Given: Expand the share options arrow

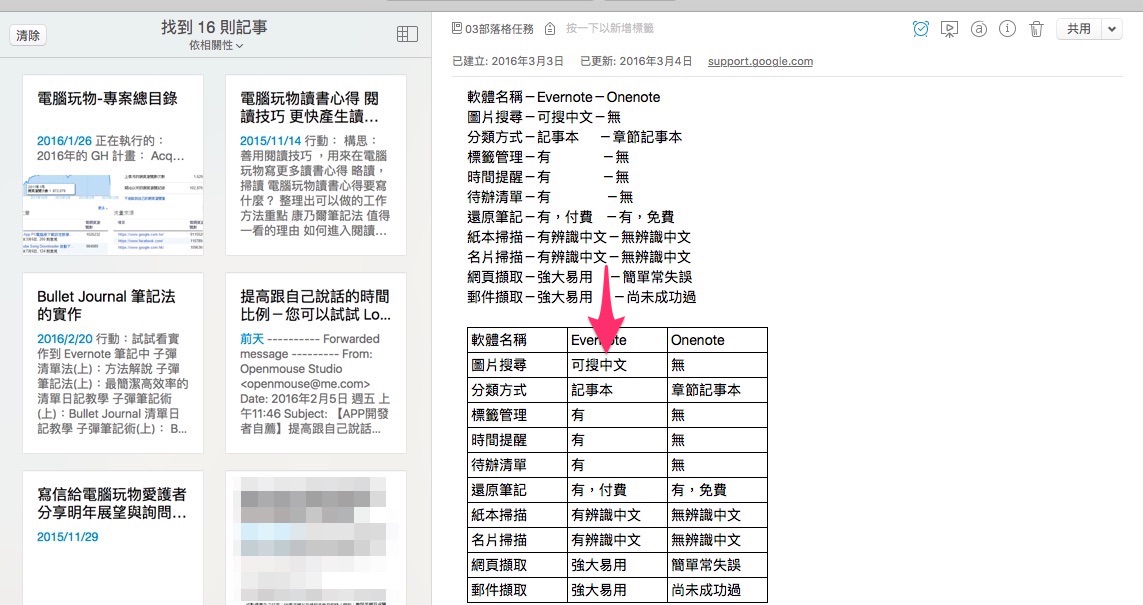Looking at the screenshot, I should pyautogui.click(x=1112, y=28).
